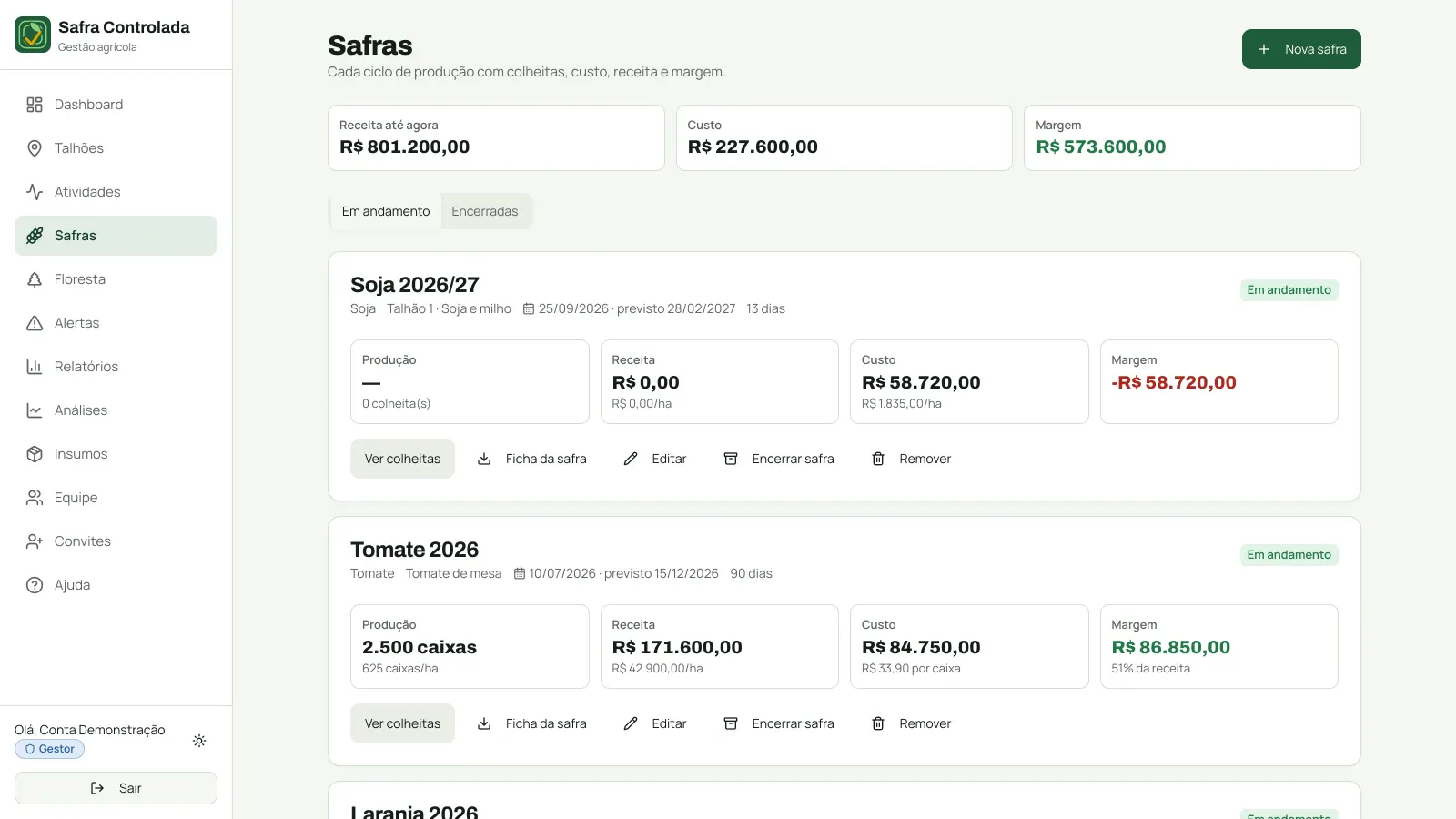This screenshot has height=819, width=1456.
Task: Click Tomate production 2.500 caixas
Action: (420, 647)
